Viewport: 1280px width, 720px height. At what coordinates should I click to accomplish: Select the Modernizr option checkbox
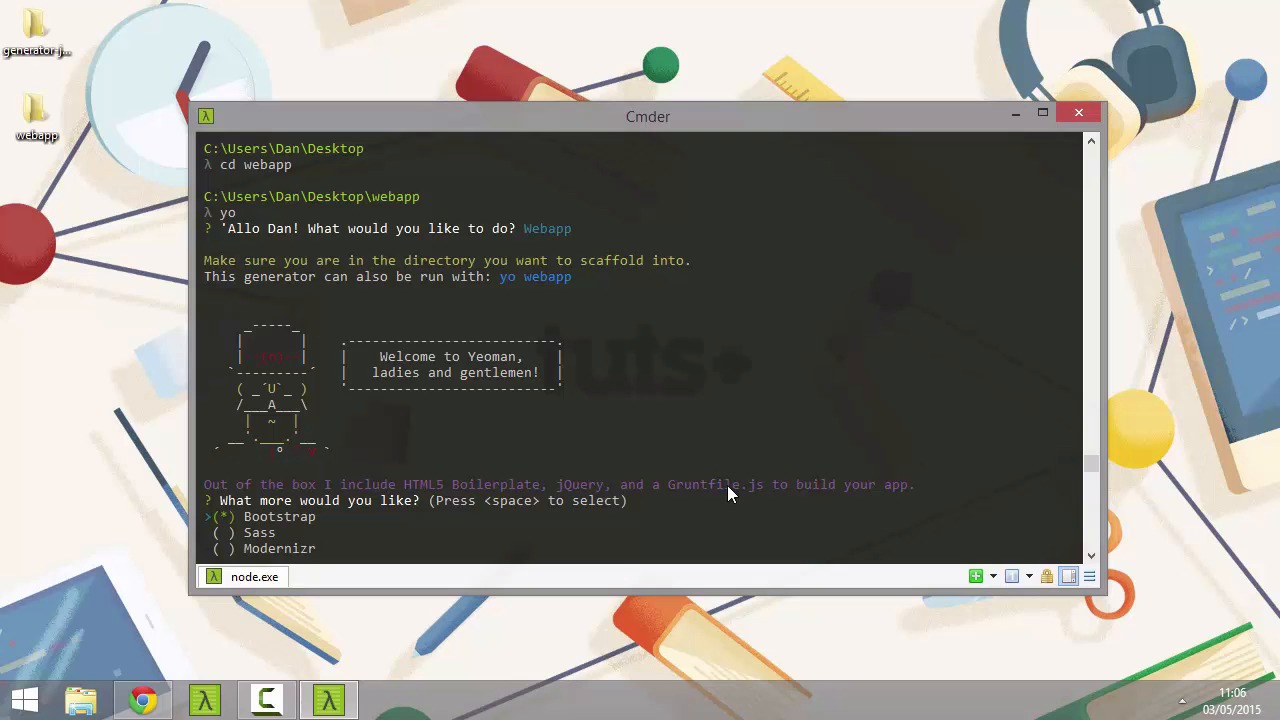click(224, 549)
